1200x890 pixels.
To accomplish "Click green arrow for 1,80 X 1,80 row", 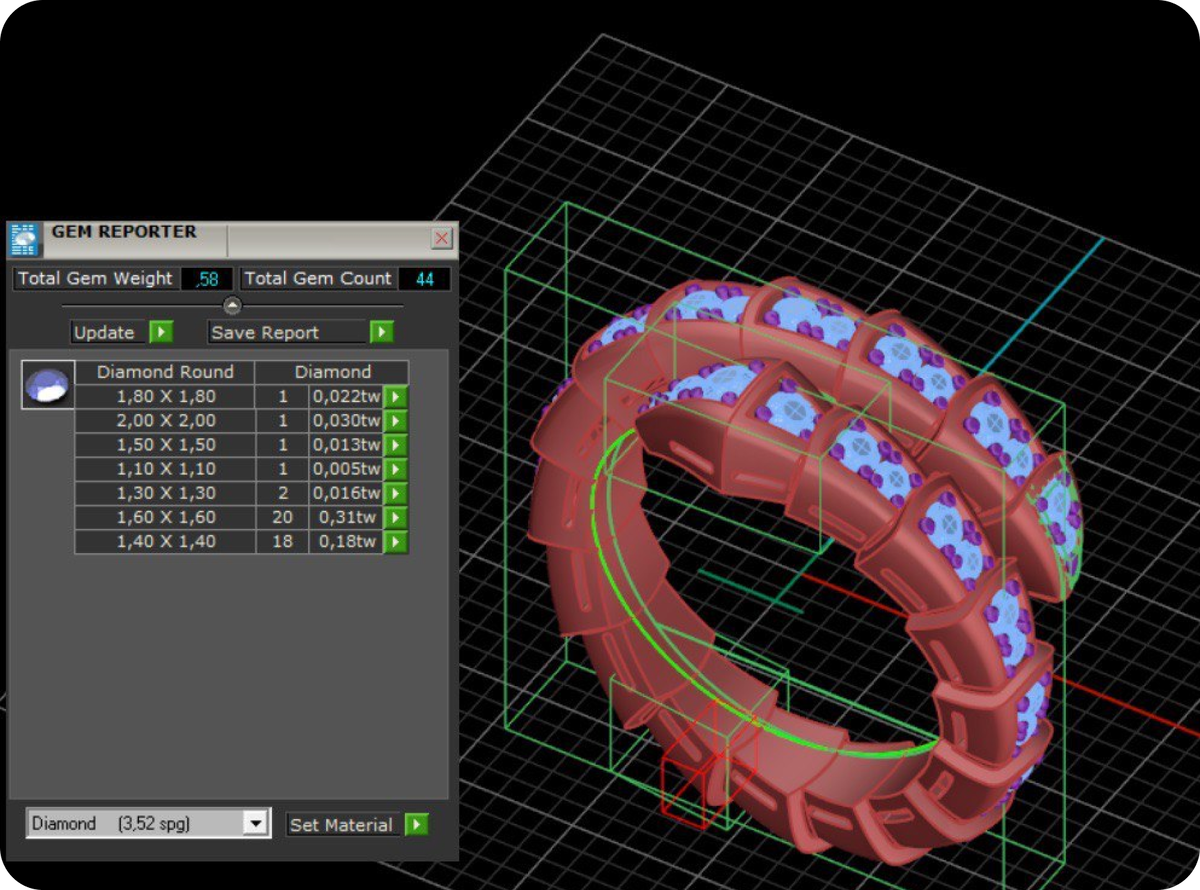I will point(396,396).
